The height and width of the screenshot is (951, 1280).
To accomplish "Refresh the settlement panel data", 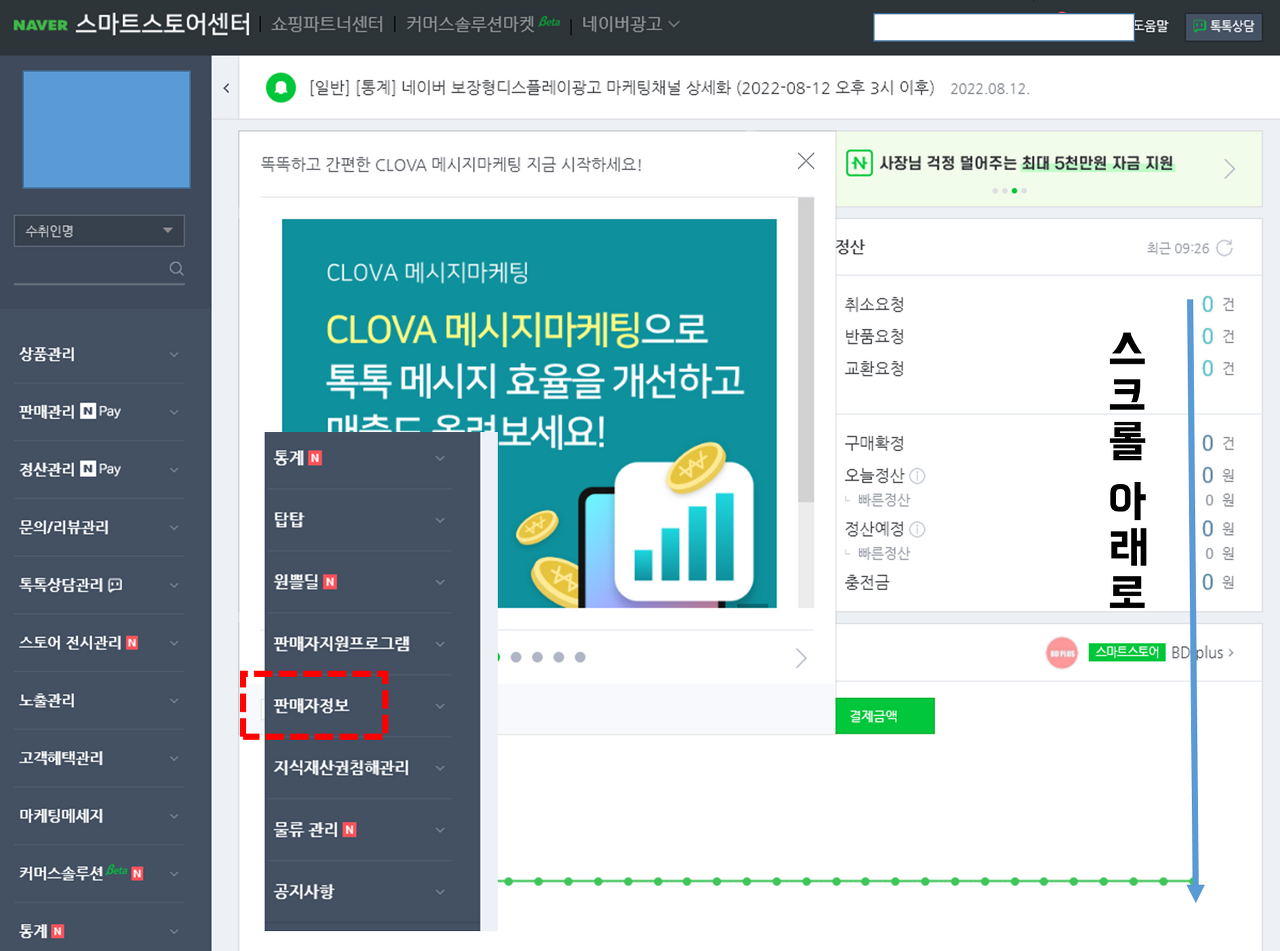I will point(1224,248).
